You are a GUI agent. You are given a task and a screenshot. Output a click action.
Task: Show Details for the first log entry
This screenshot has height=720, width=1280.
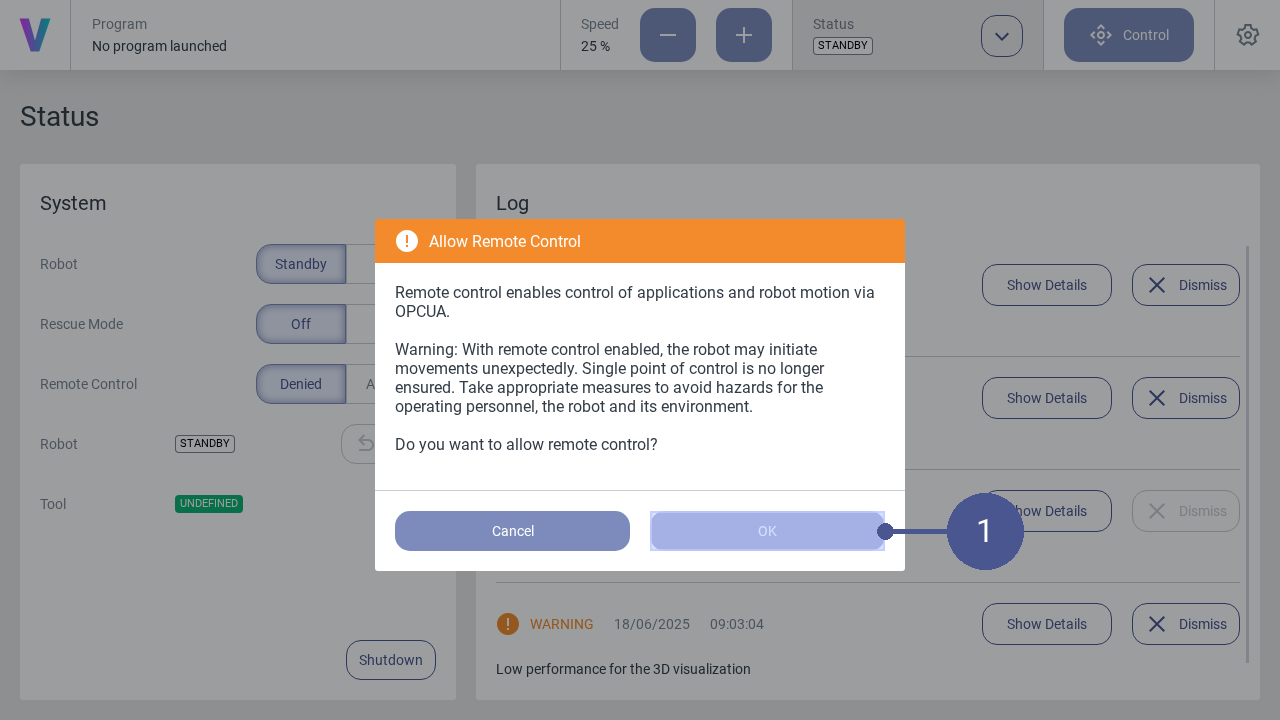click(1047, 285)
